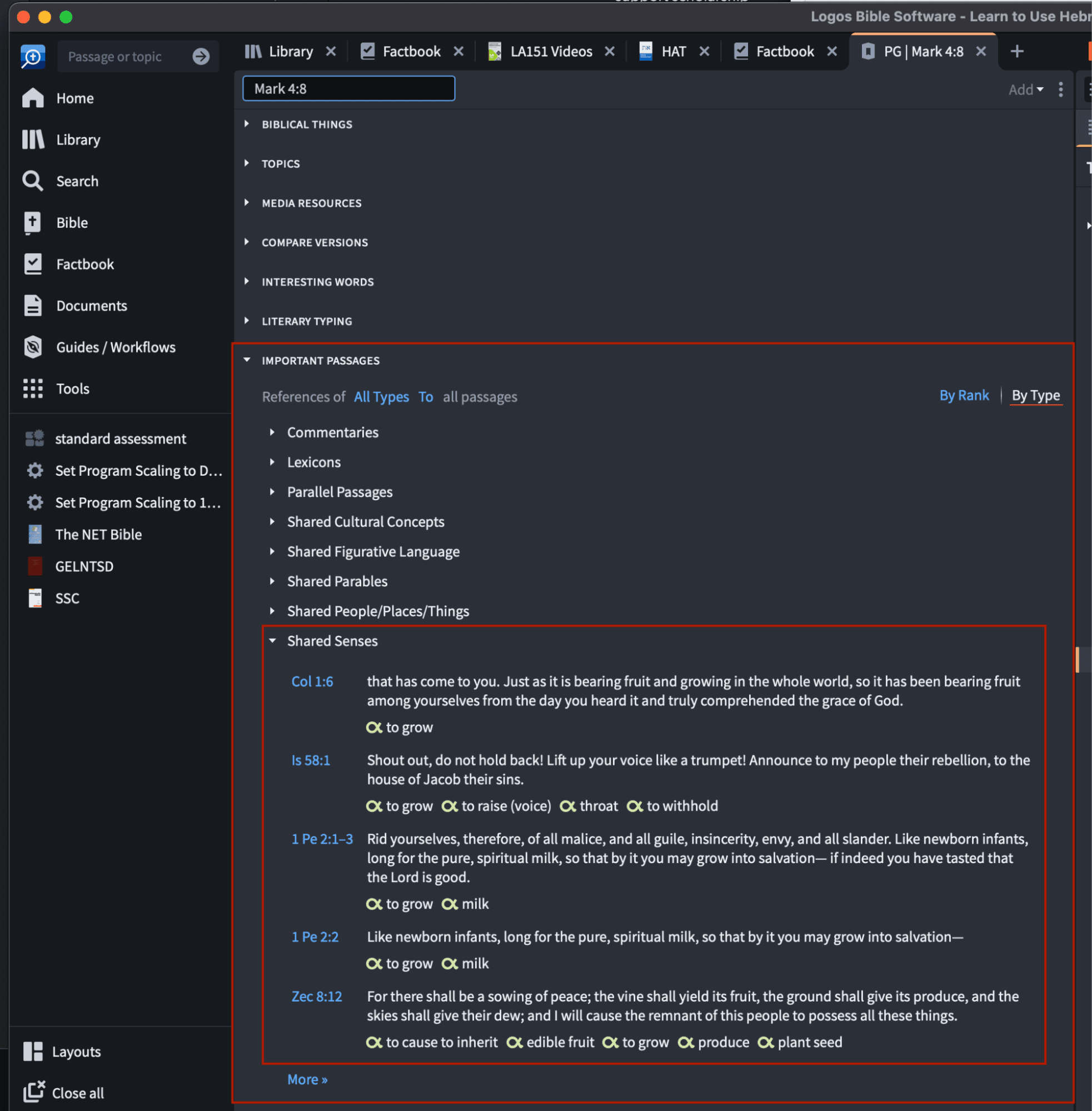
Task: Click the More link for additional passages
Action: pos(307,1079)
